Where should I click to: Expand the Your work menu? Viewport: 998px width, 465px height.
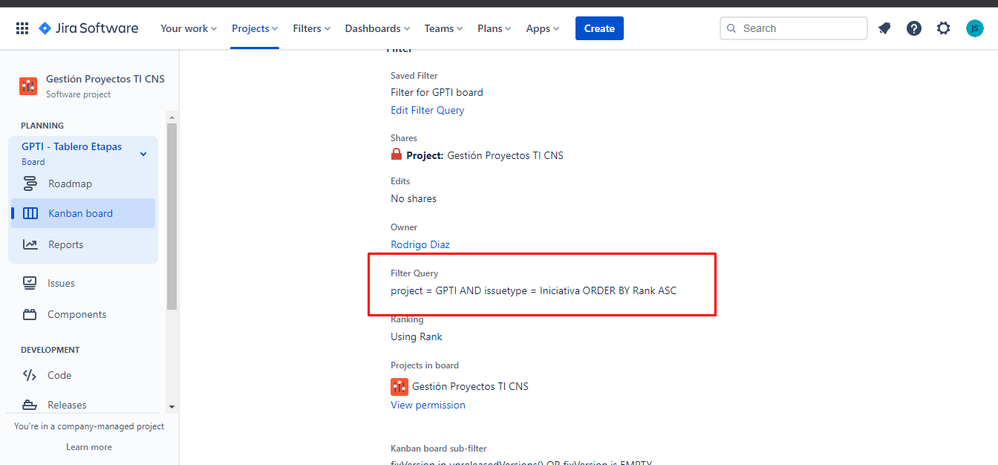[x=188, y=28]
